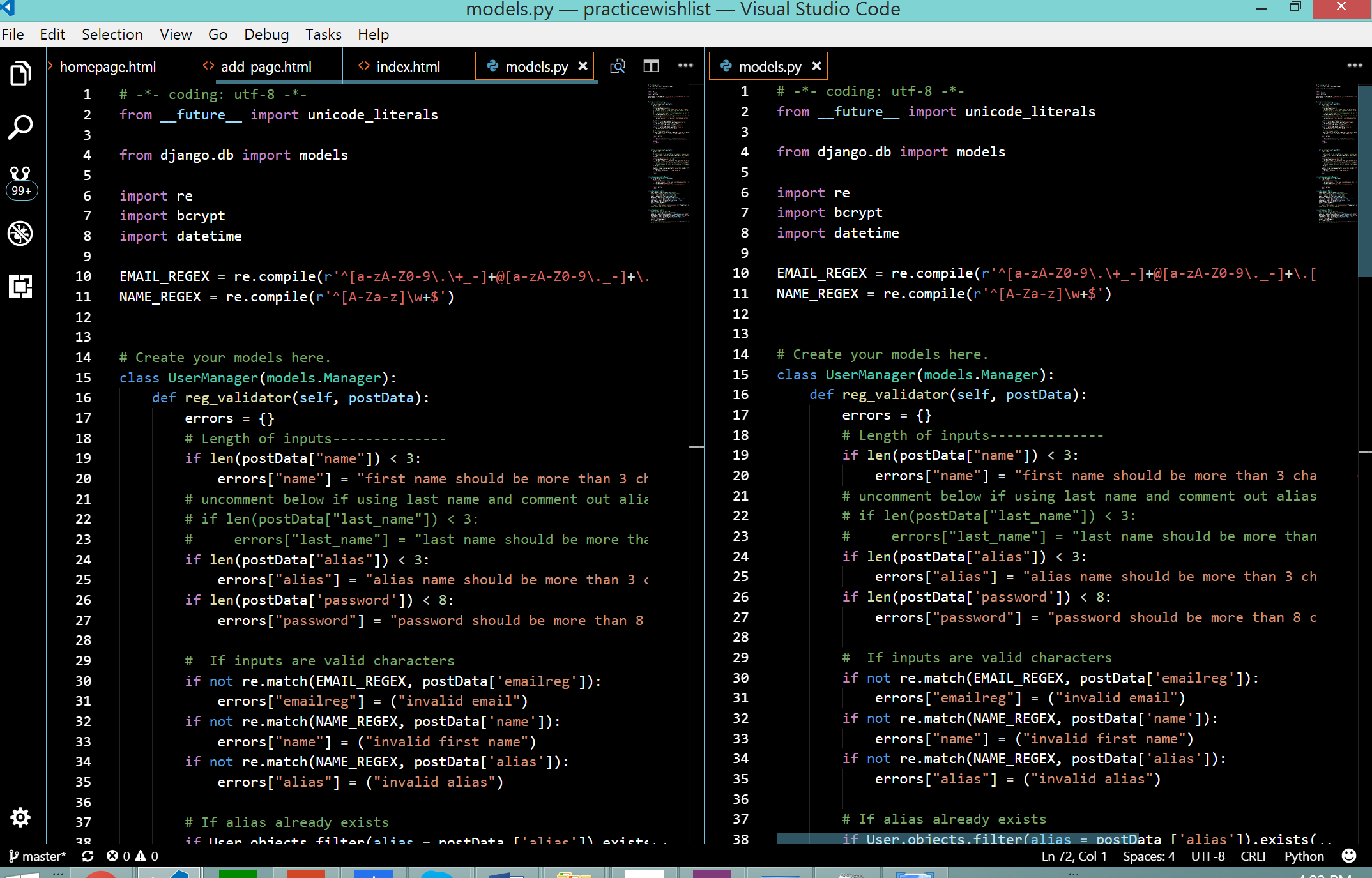Click the split editor icon in left group
The image size is (1372, 878).
pos(651,66)
